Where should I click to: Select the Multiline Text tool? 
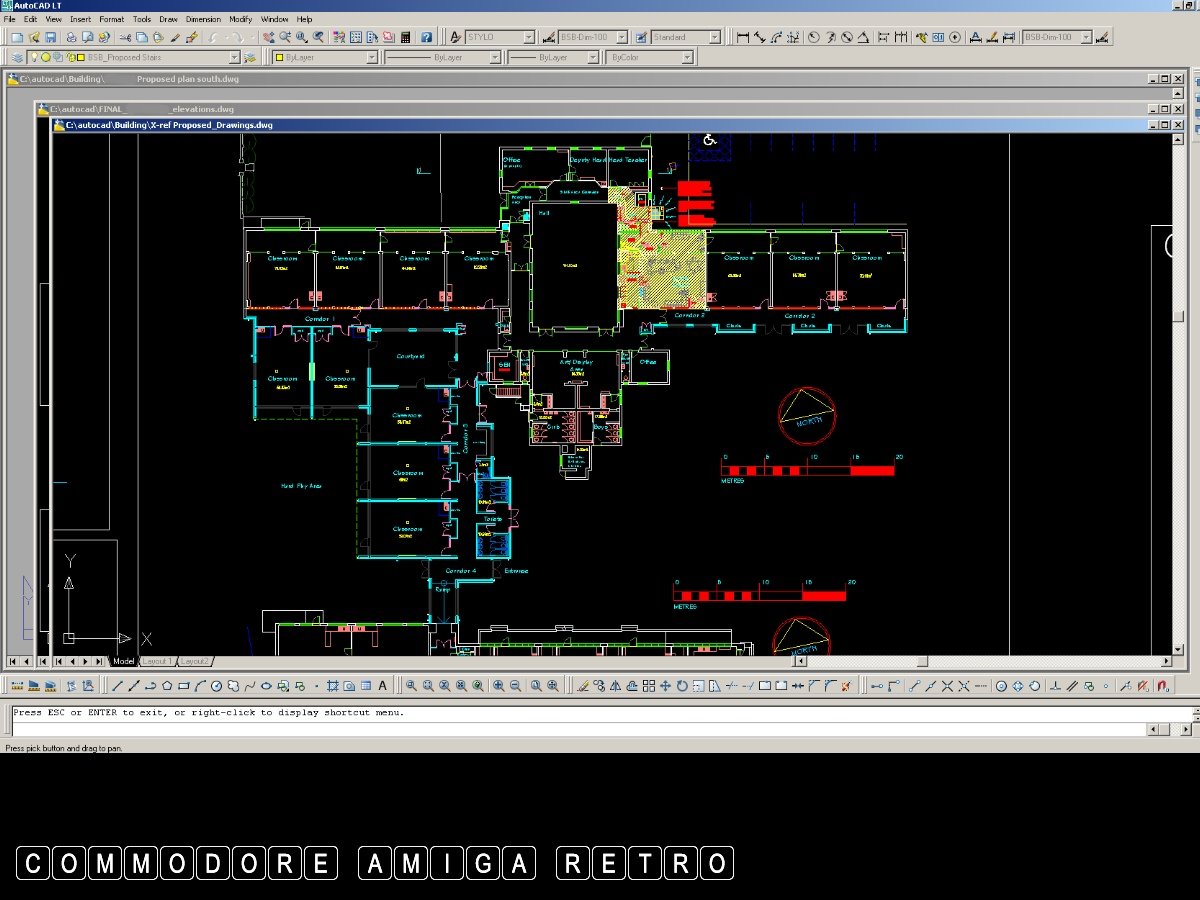(x=382, y=686)
